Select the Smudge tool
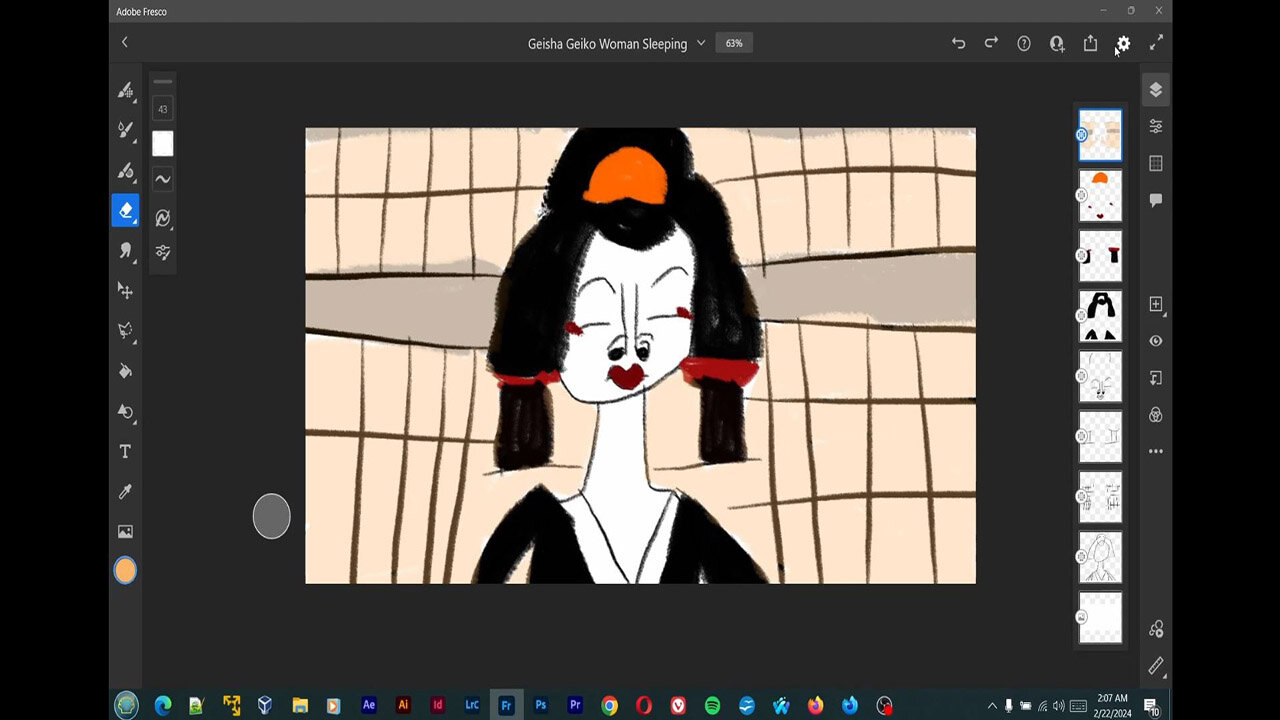This screenshot has width=1280, height=720. click(x=125, y=250)
